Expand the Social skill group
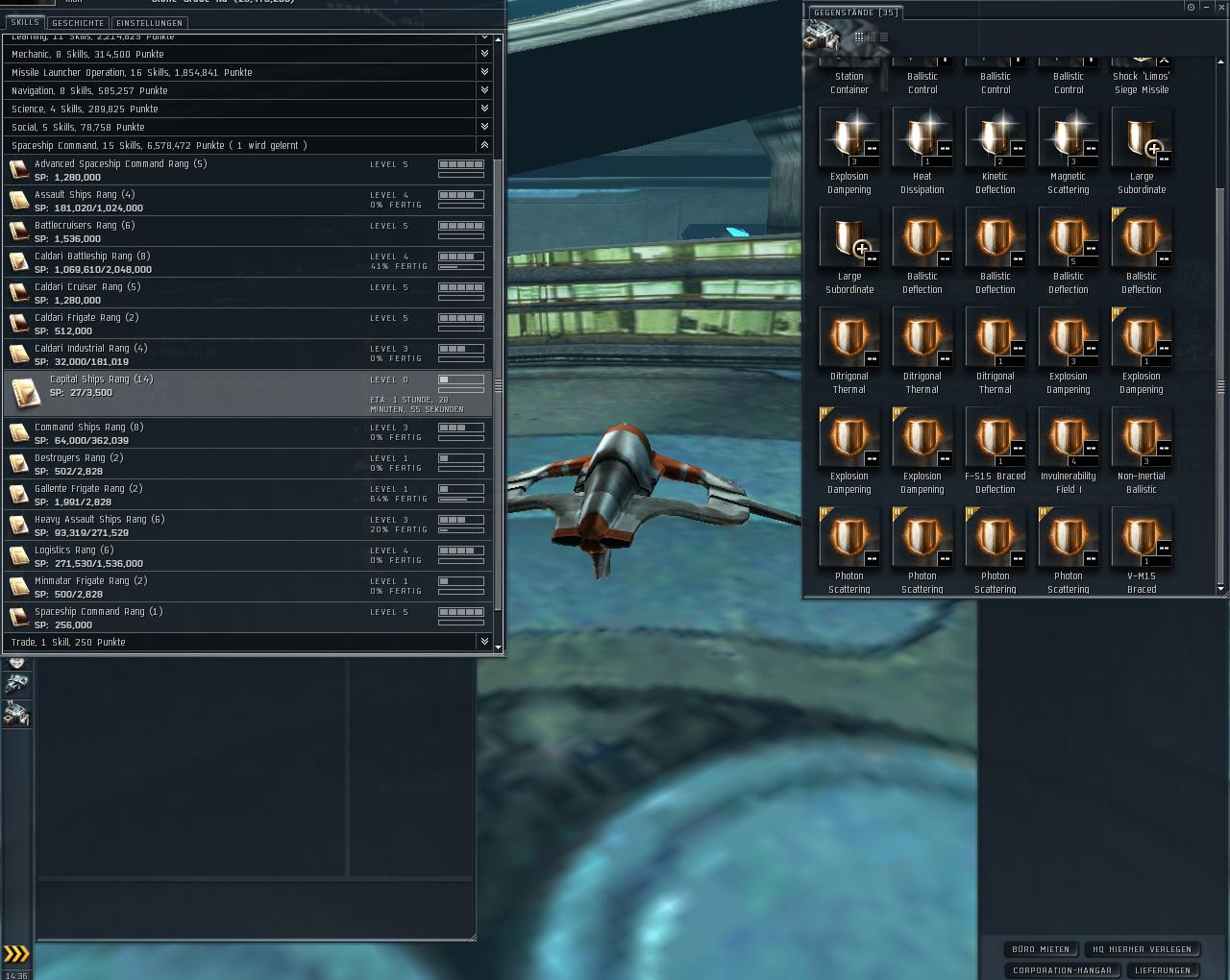This screenshot has width=1230, height=980. pyautogui.click(x=484, y=127)
